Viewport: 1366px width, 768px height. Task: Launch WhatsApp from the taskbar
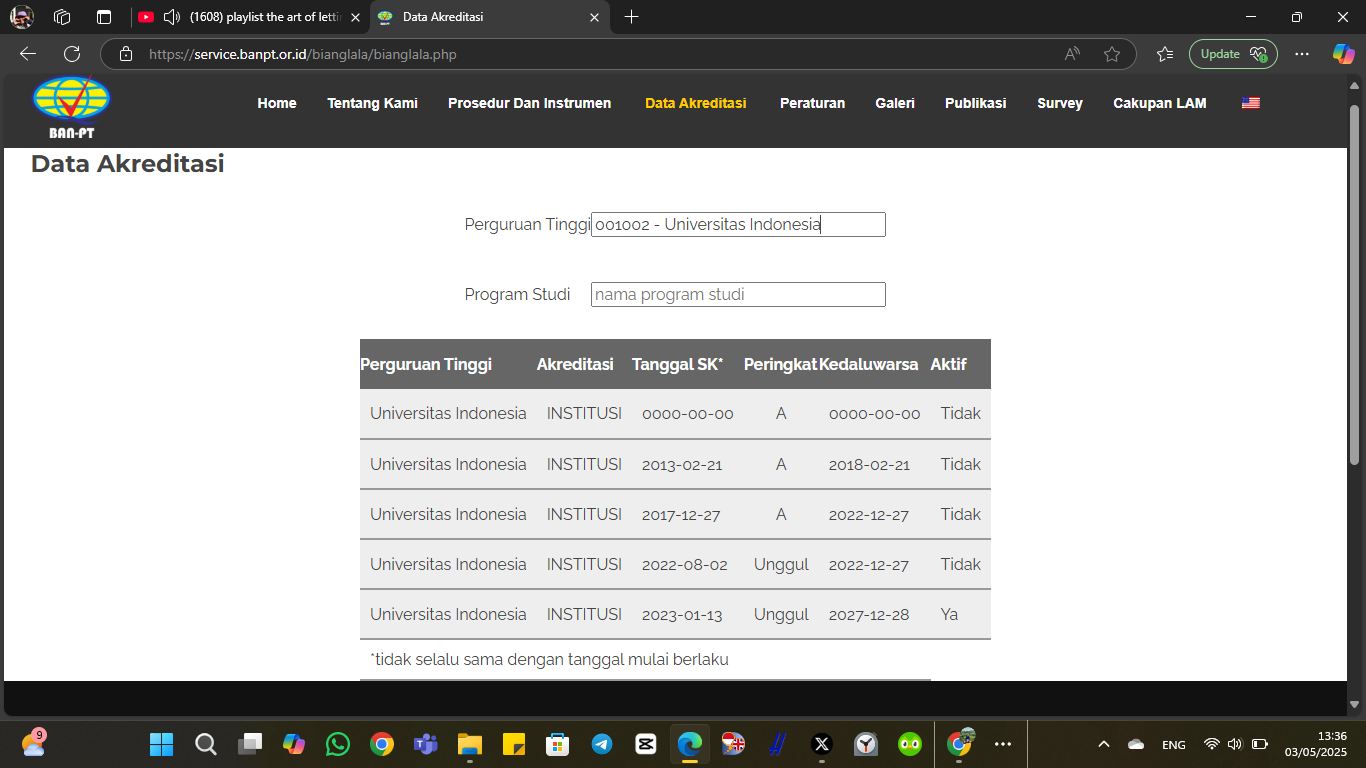click(338, 744)
